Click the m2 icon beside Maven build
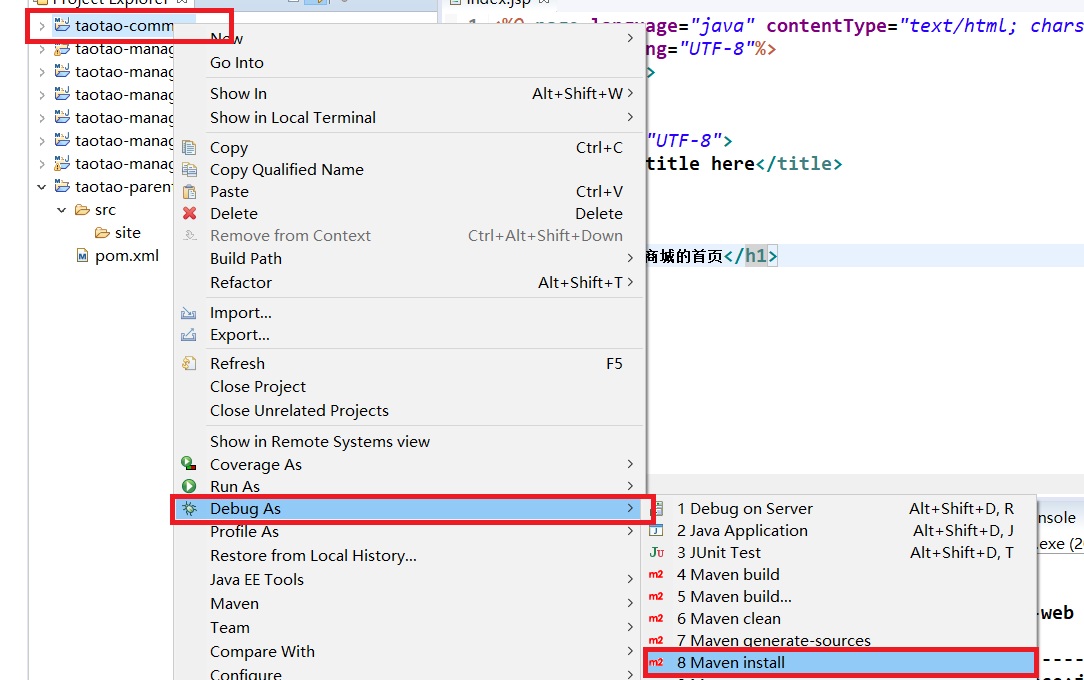The height and width of the screenshot is (680, 1084). coord(656,574)
